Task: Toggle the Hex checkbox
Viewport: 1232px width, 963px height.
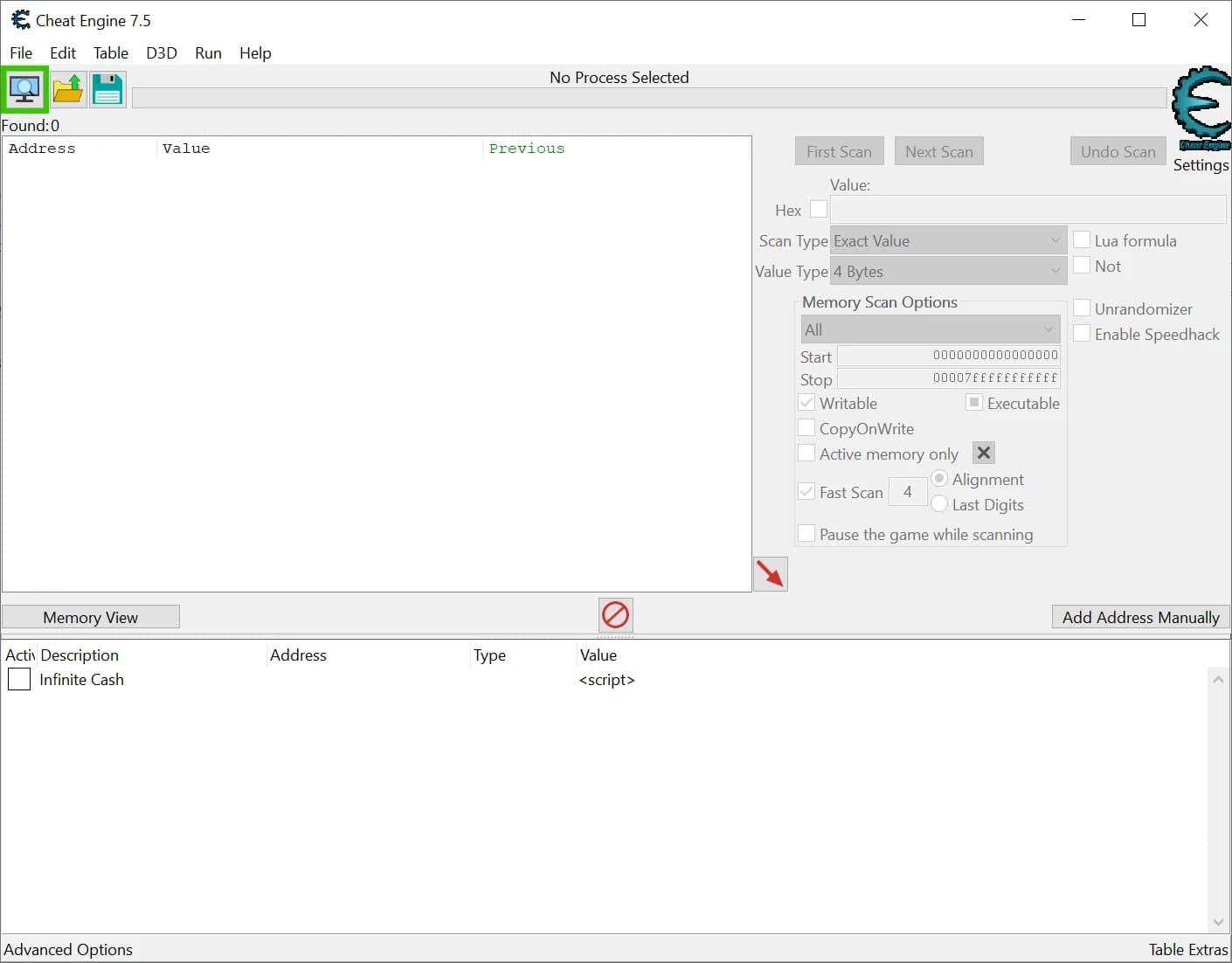Action: [x=819, y=209]
